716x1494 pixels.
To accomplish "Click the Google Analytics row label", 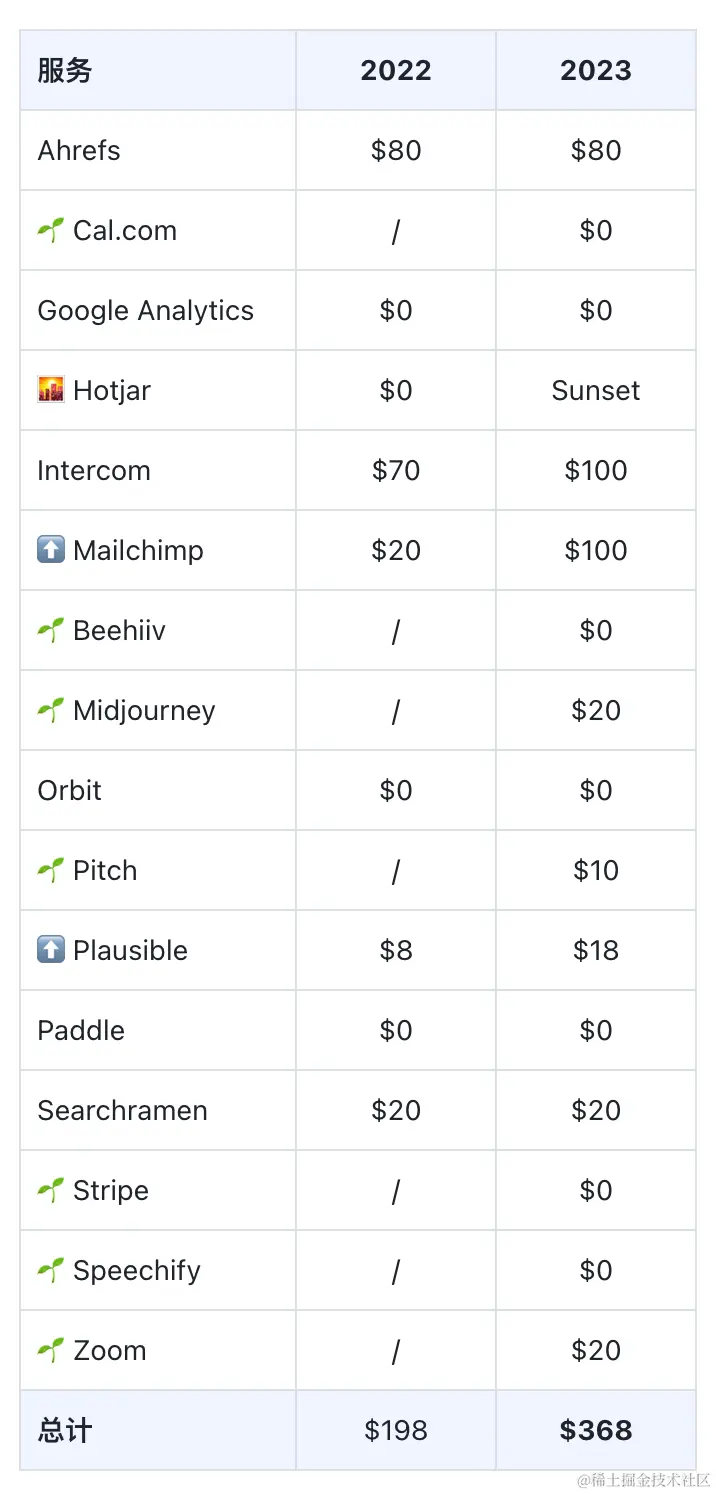I will pyautogui.click(x=146, y=310).
